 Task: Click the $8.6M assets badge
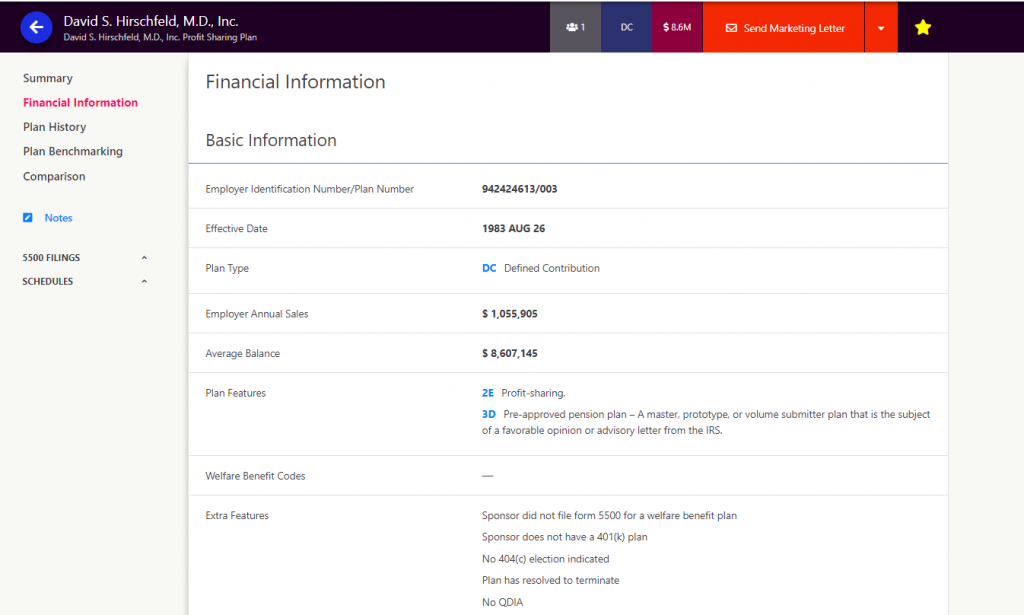(677, 28)
